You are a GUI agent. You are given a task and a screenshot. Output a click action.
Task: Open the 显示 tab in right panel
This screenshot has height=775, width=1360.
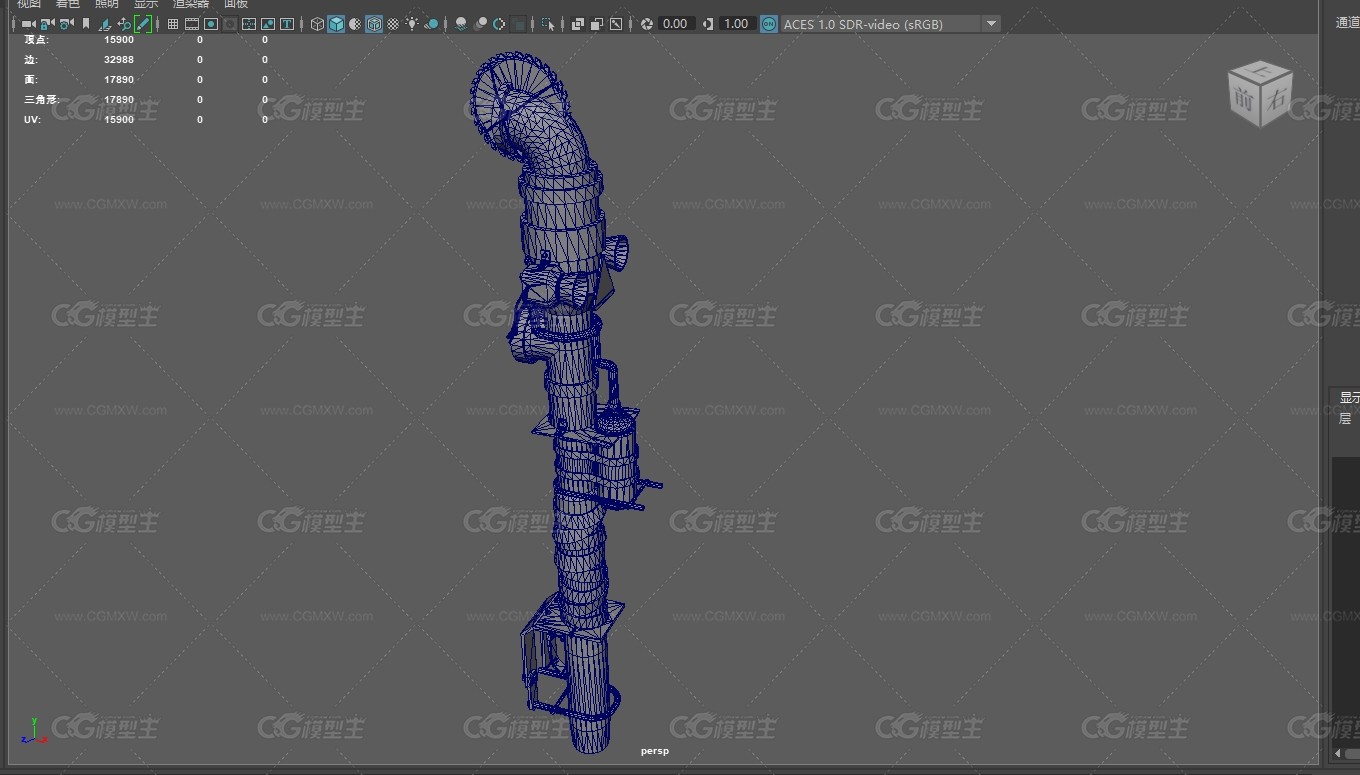1349,398
